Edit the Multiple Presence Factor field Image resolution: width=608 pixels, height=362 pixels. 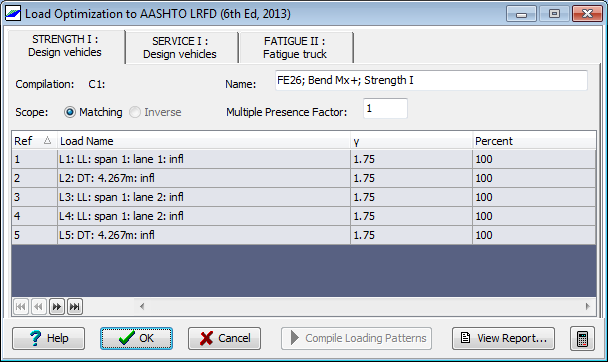tap(385, 109)
